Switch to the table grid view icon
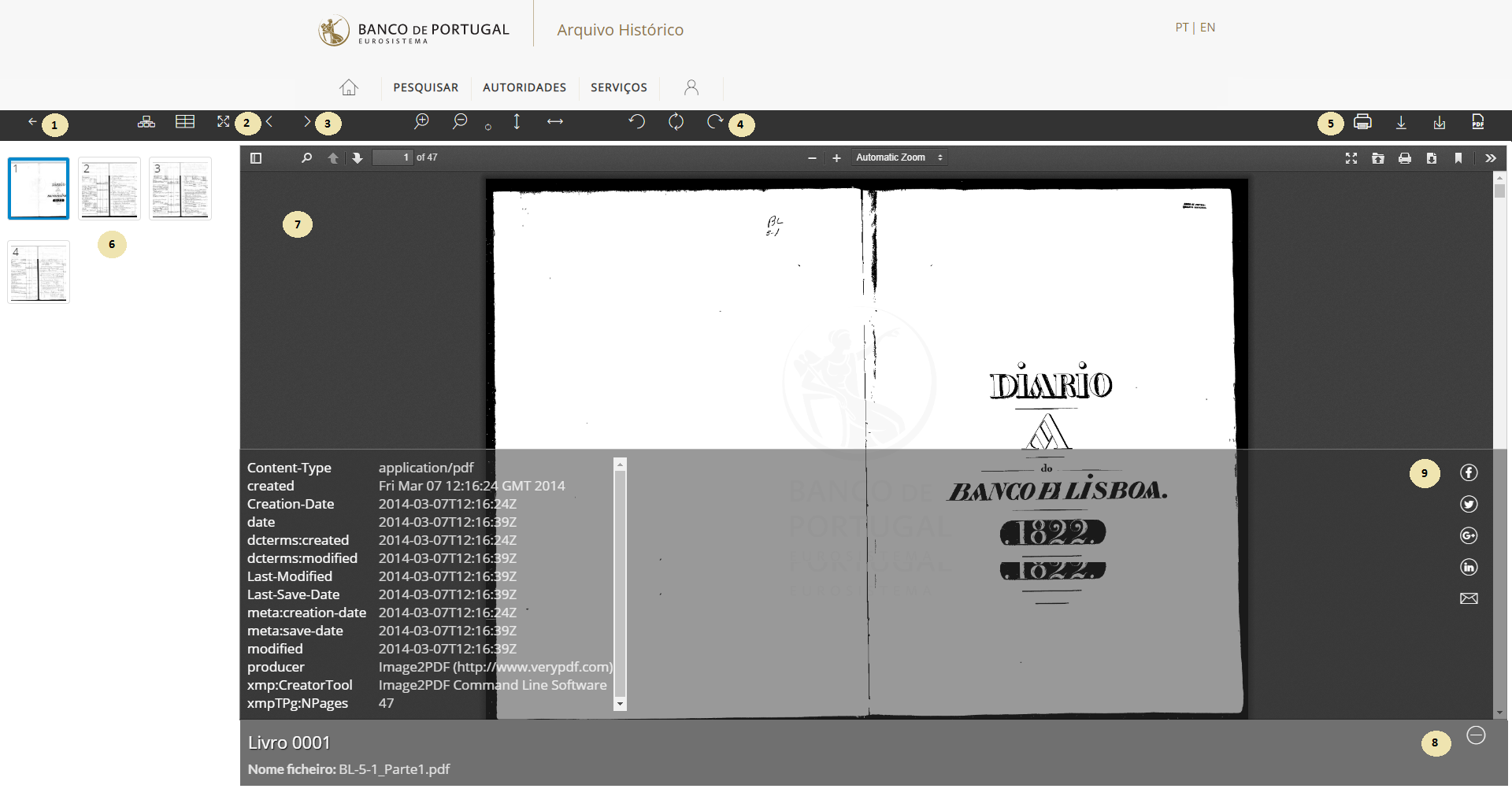 pos(185,121)
